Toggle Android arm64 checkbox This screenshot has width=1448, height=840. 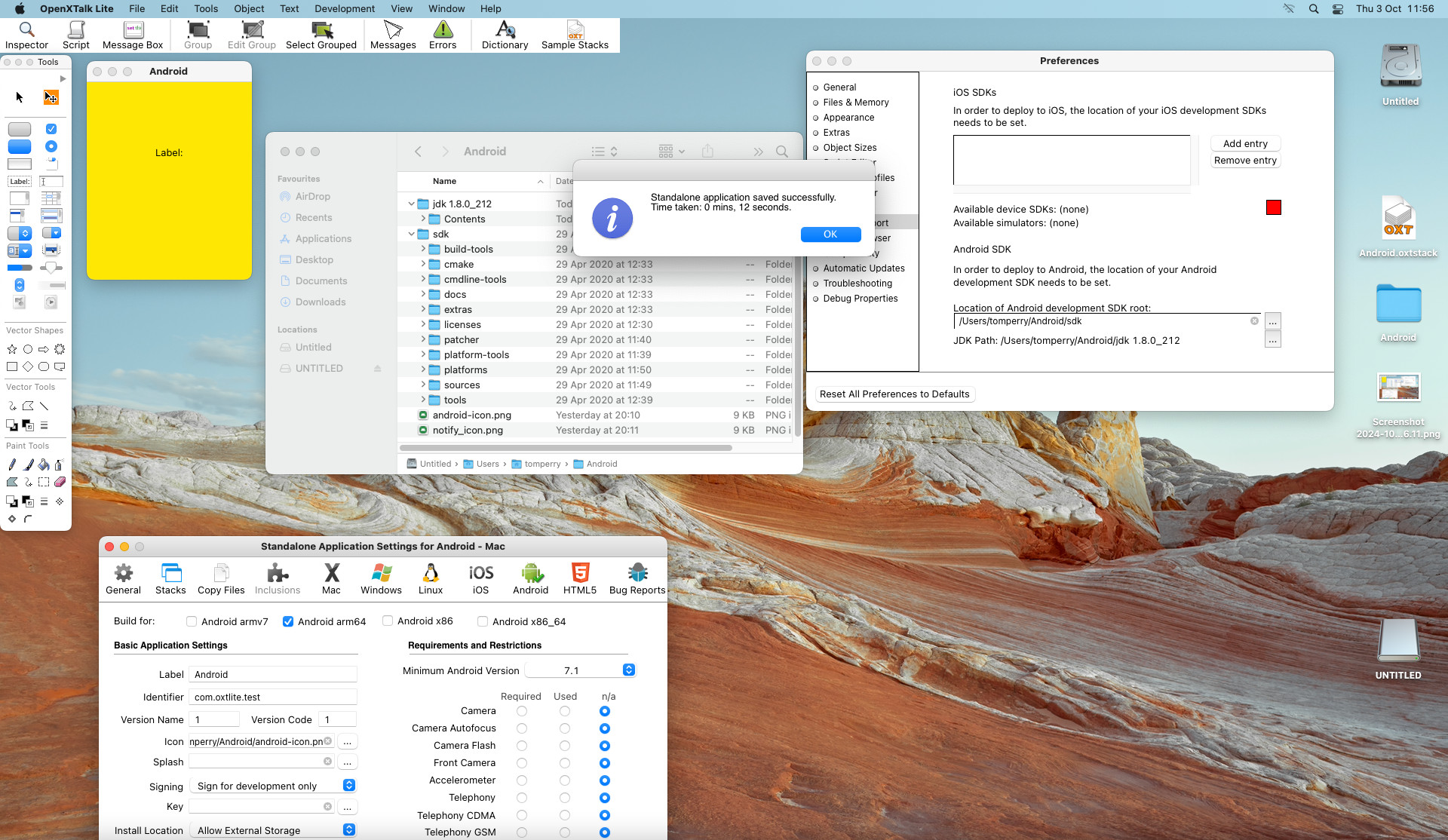coord(288,621)
